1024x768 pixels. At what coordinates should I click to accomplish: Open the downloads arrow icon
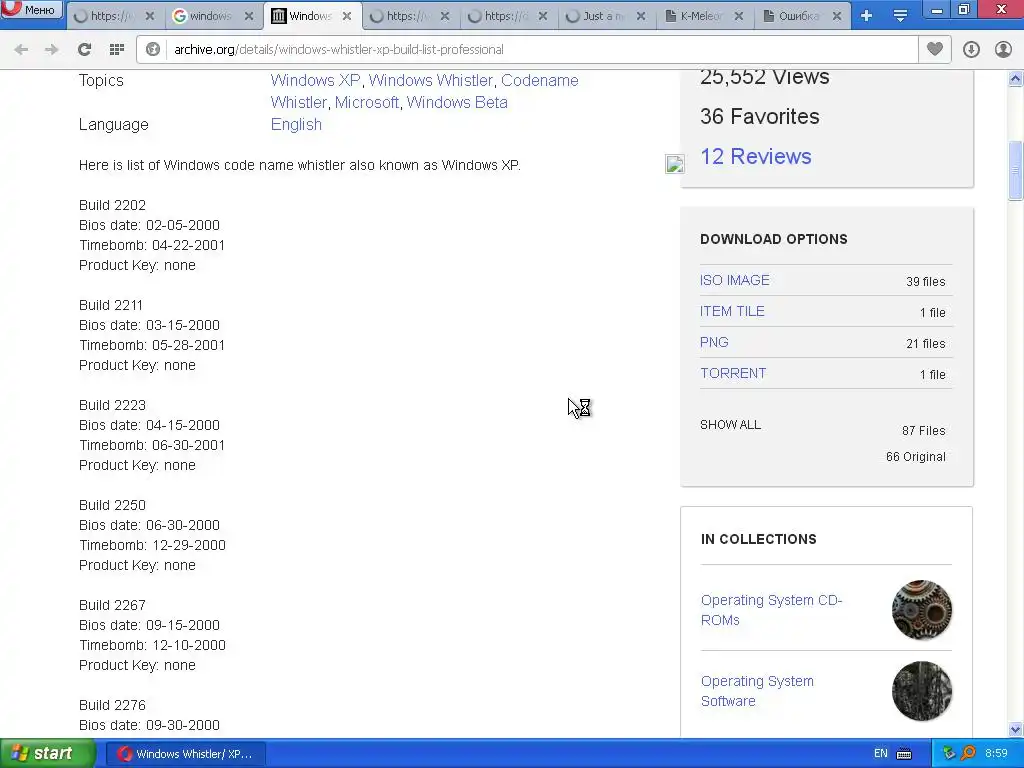click(x=971, y=50)
